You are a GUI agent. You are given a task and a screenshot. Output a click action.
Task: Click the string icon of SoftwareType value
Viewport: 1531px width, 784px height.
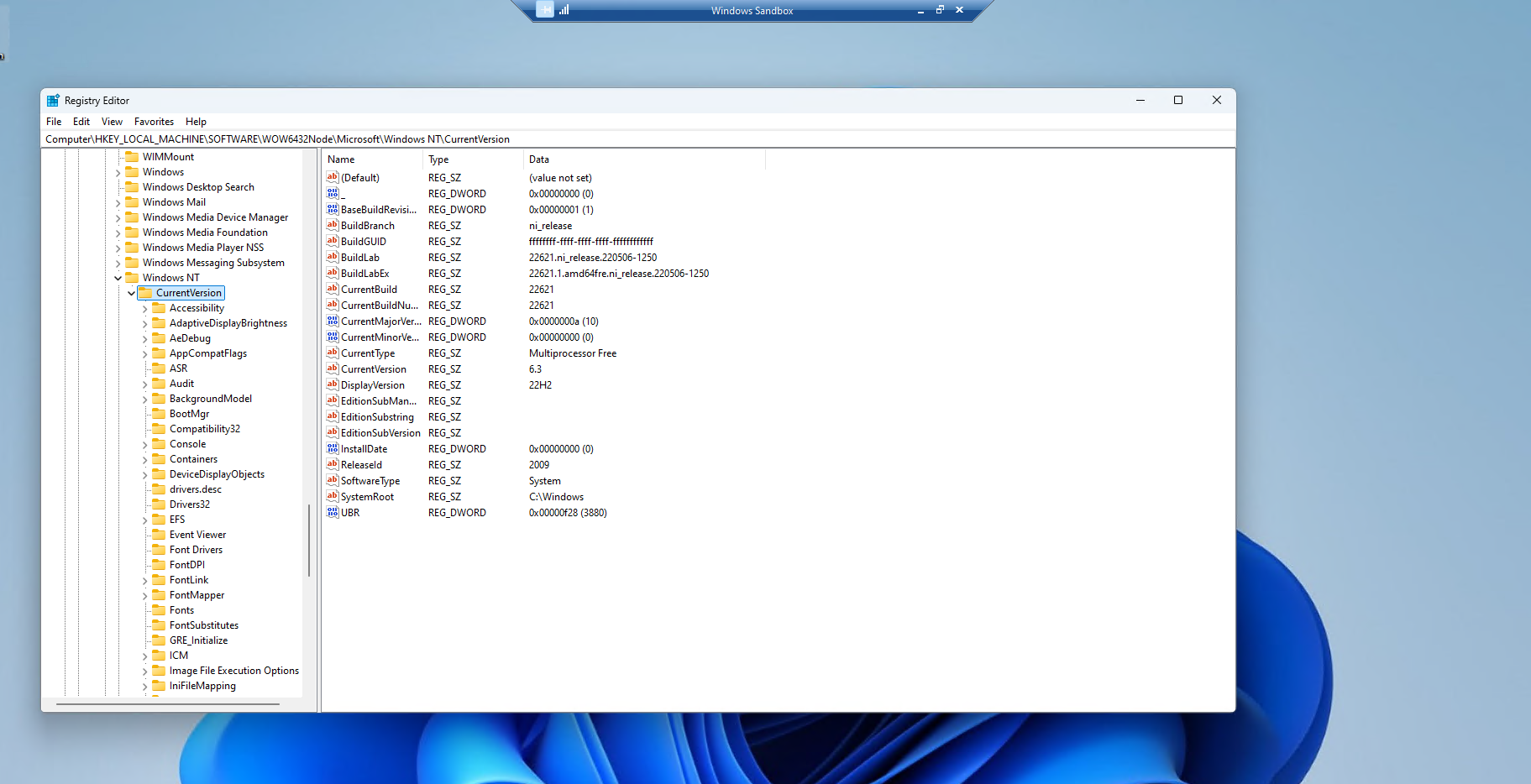333,480
